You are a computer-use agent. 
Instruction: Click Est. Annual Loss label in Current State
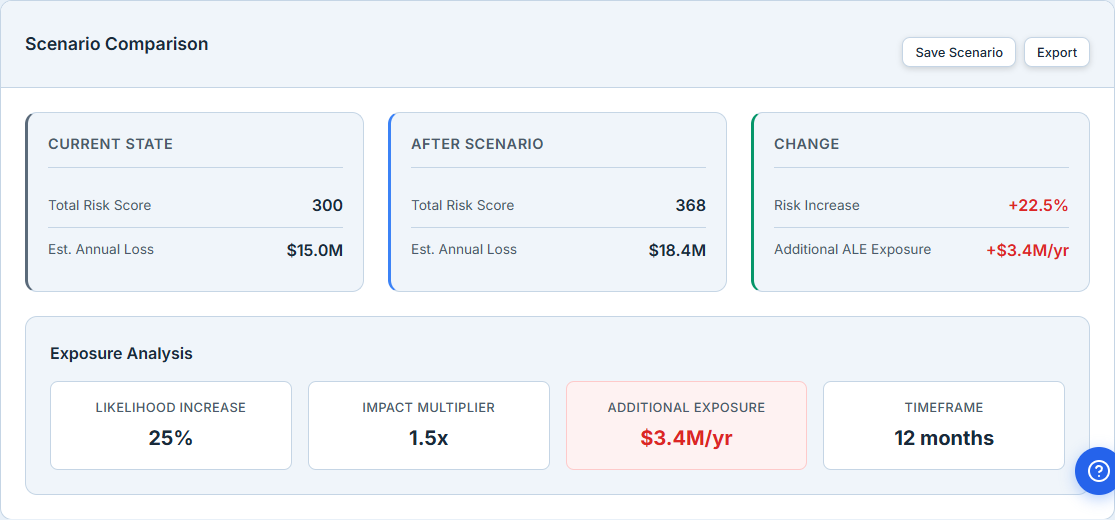101,250
